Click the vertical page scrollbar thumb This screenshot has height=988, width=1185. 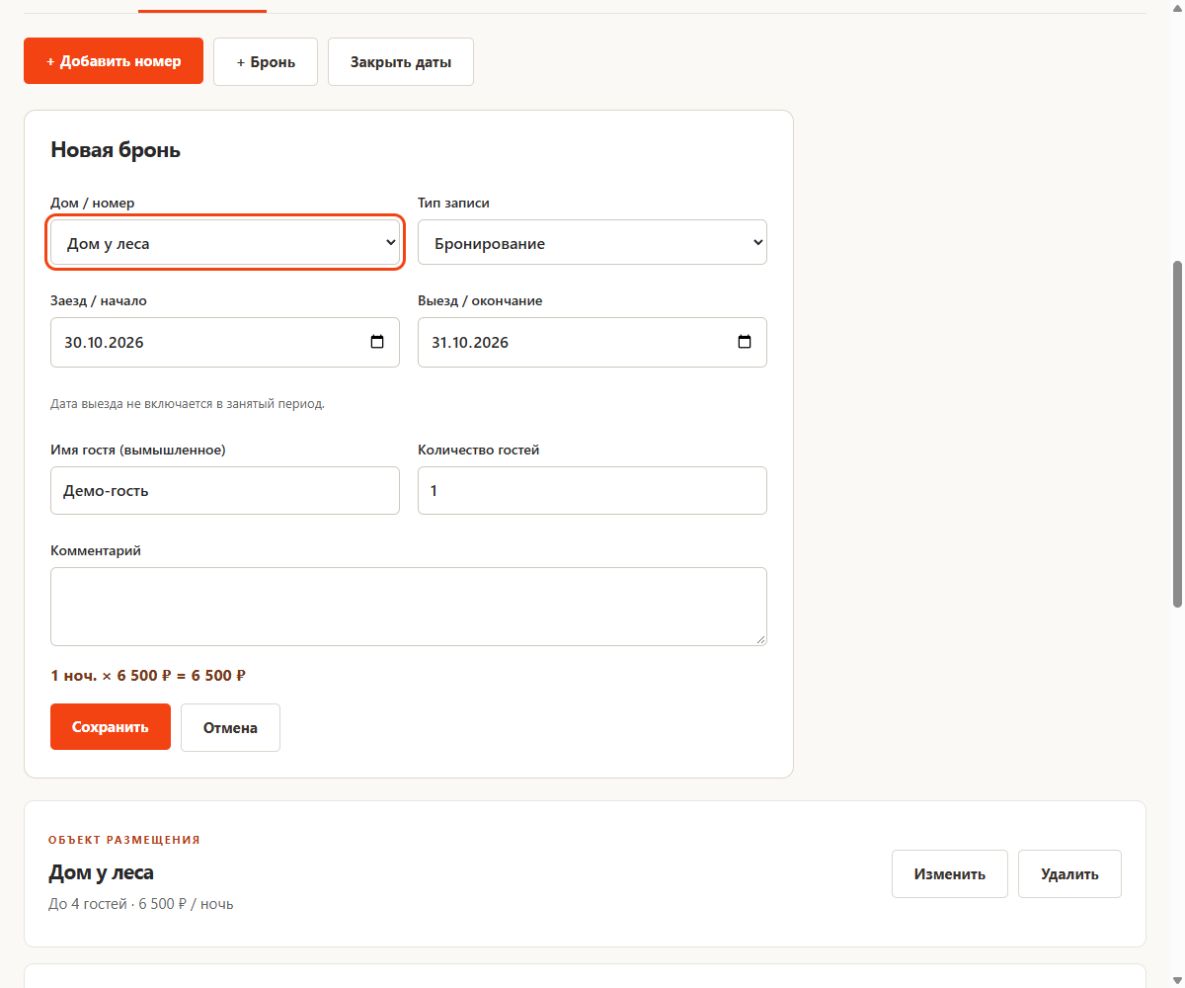pyautogui.click(x=1177, y=434)
